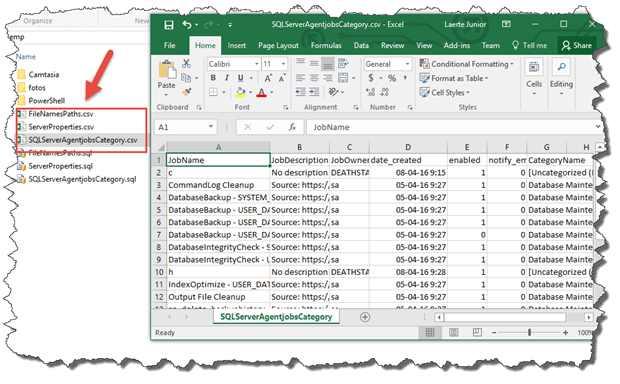Open the Add-ins tab
Screen dimensions: 620x384
(457, 45)
